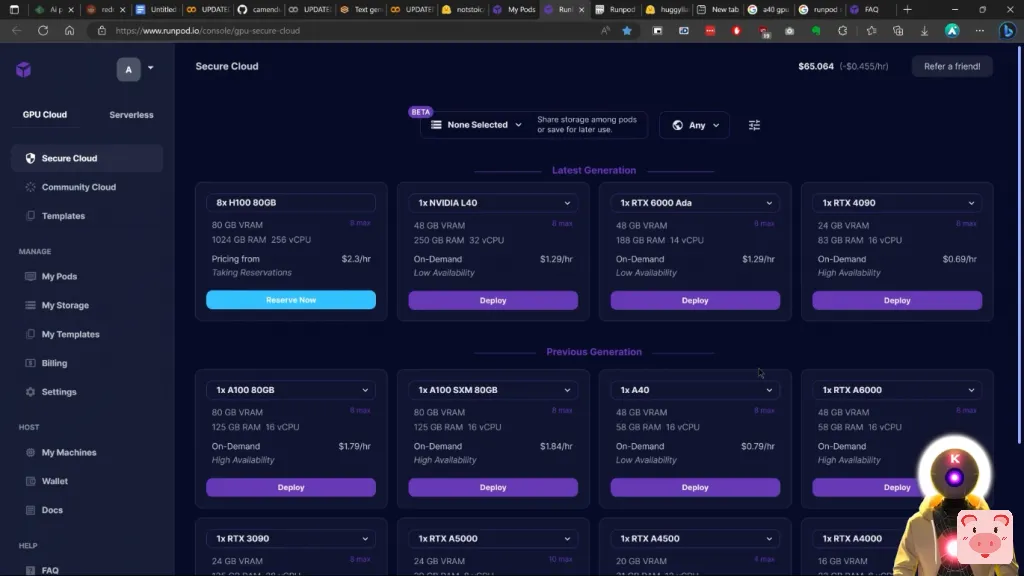This screenshot has width=1024, height=576.
Task: Click the bookmark star icon
Action: 627,31
